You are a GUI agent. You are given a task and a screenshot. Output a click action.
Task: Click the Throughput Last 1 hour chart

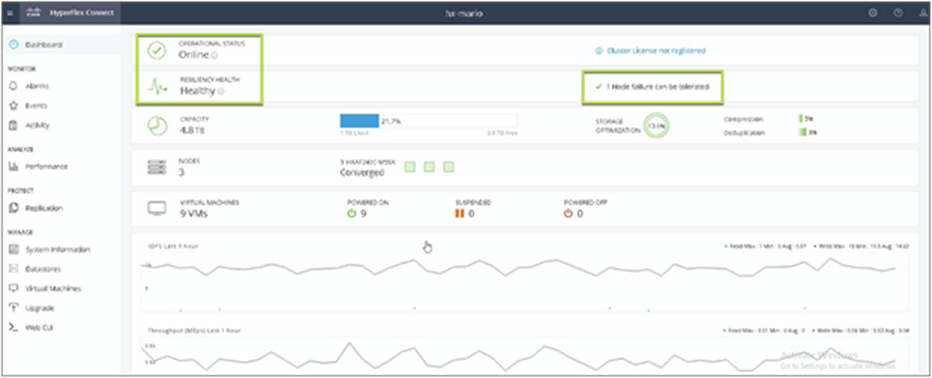524,354
